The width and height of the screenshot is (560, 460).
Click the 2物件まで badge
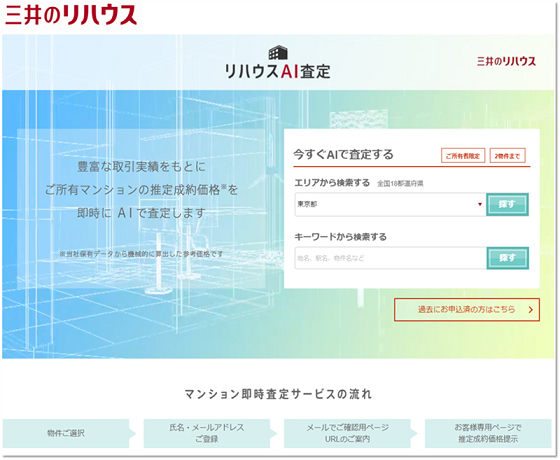(x=507, y=156)
